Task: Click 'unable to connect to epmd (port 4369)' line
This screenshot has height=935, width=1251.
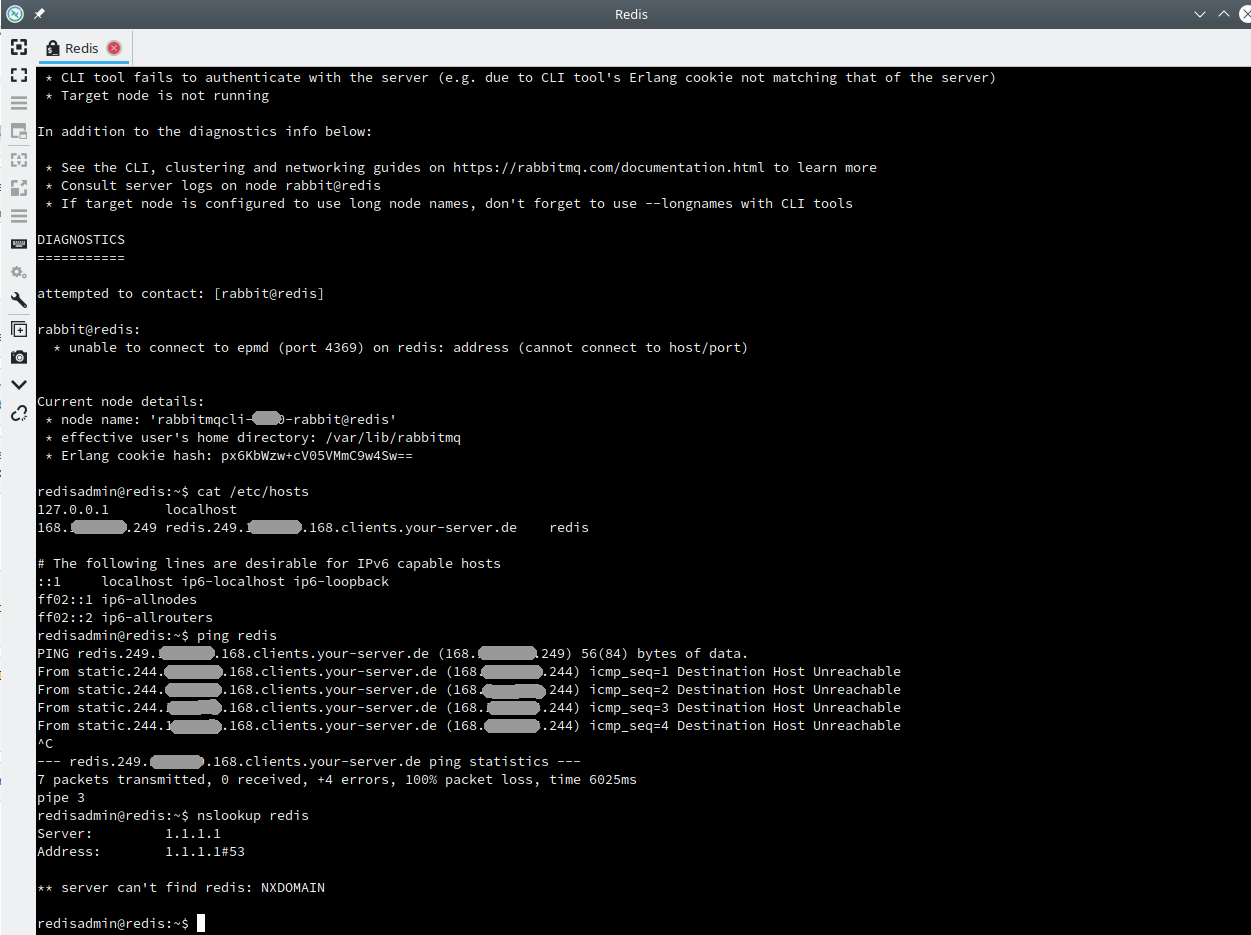Action: tap(400, 348)
